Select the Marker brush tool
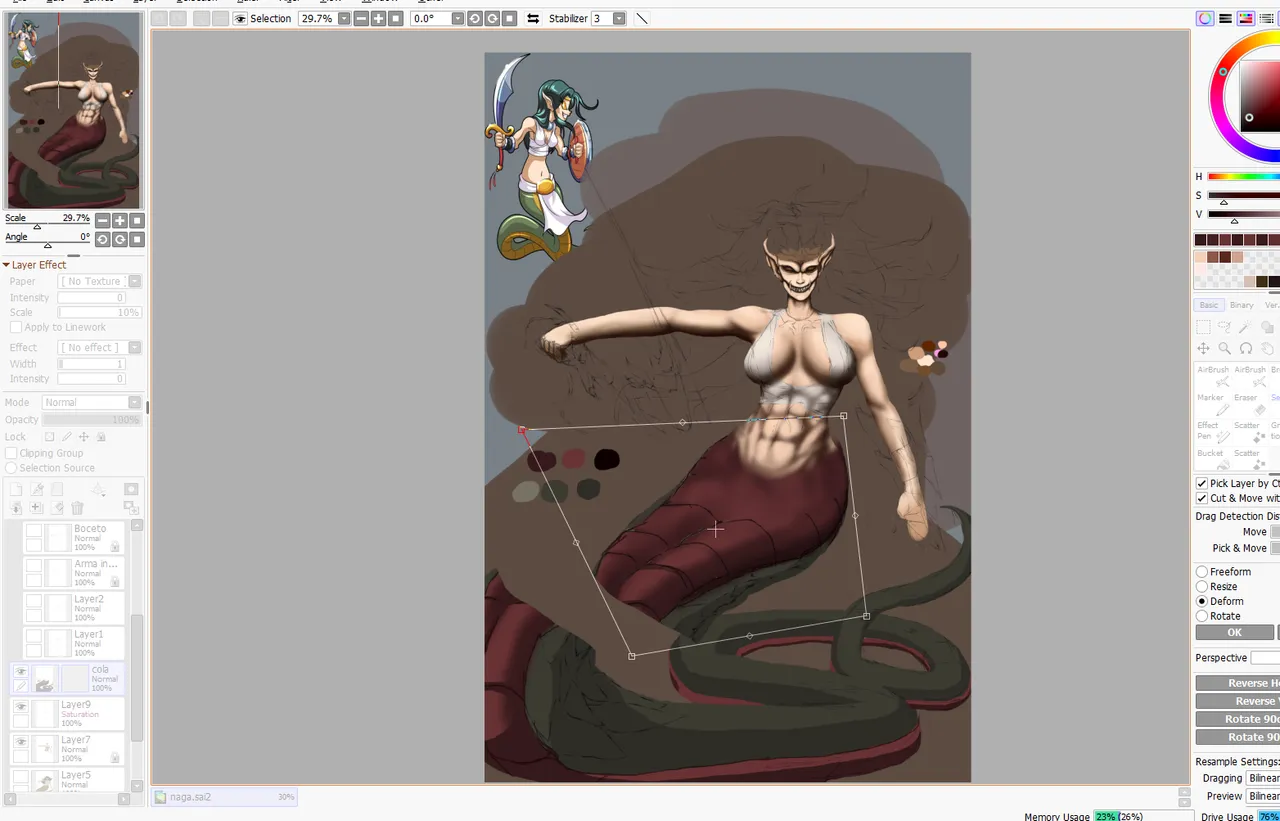 click(1211, 405)
